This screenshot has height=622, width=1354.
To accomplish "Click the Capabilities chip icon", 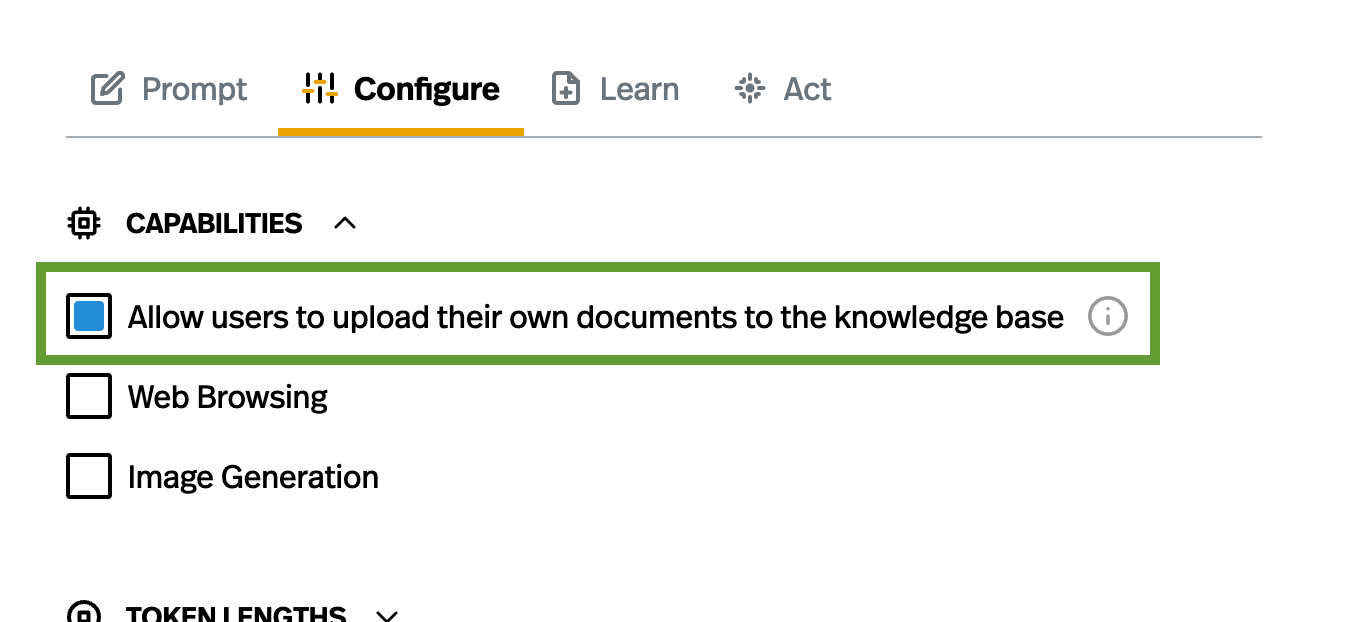I will 84,223.
